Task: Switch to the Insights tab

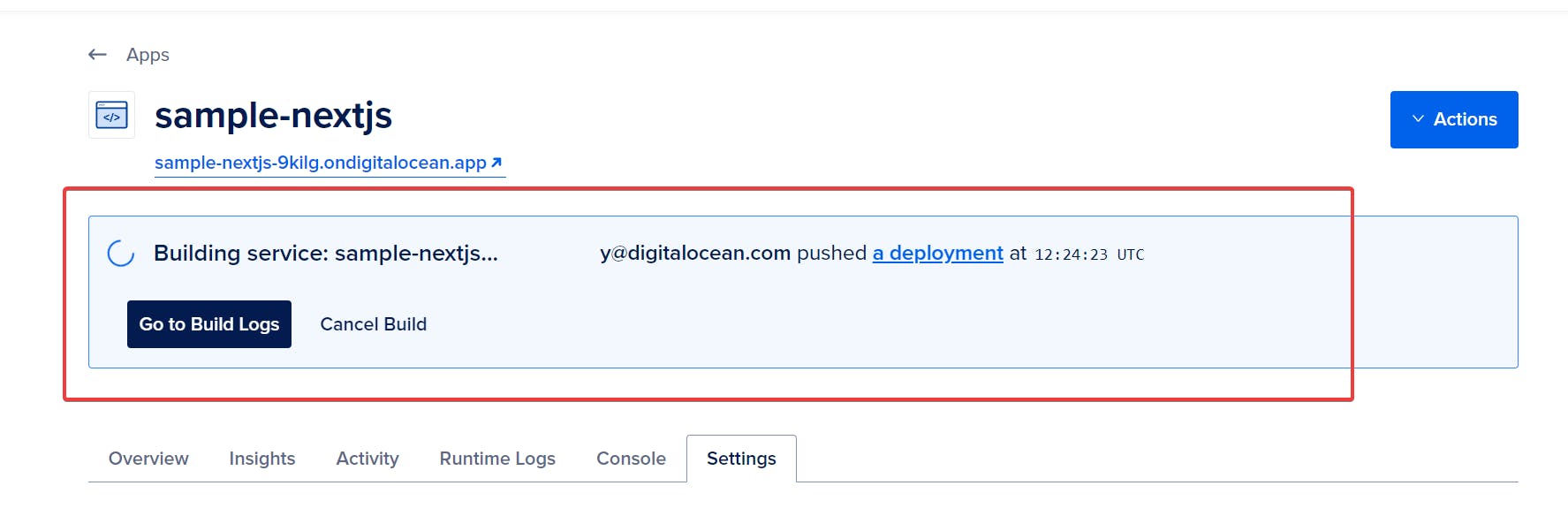Action: (x=262, y=459)
